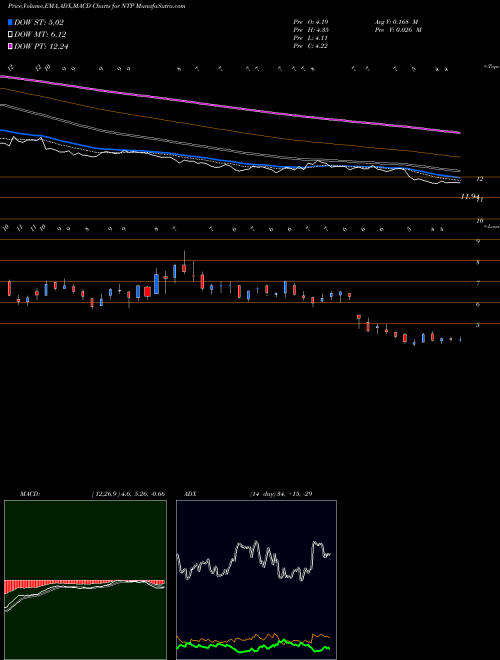This screenshot has width=500, height=660.
Task: Click the last candlestick on the right
Action: point(460,339)
